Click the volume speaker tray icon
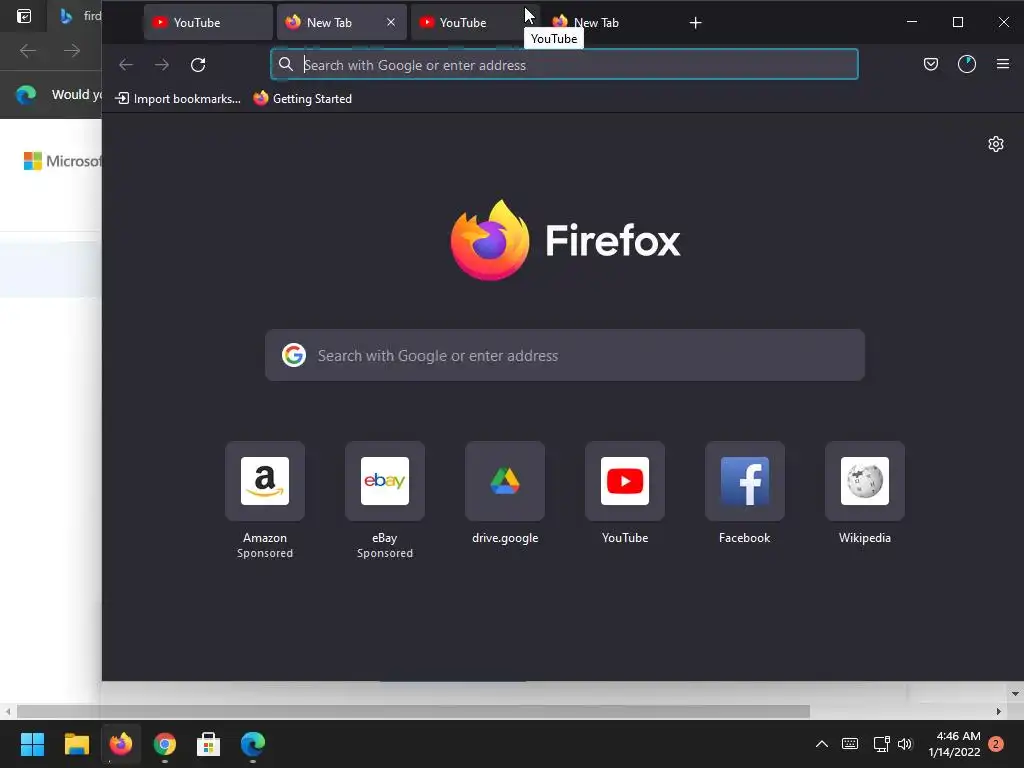This screenshot has height=768, width=1024. pyautogui.click(x=904, y=744)
